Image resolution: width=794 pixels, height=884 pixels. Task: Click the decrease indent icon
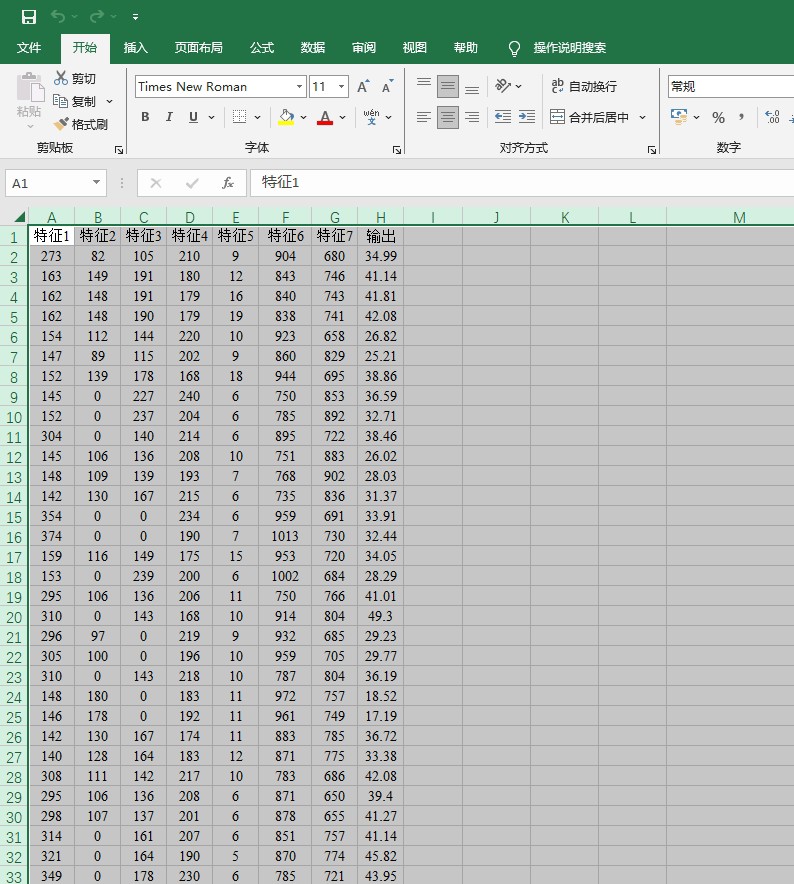click(502, 117)
